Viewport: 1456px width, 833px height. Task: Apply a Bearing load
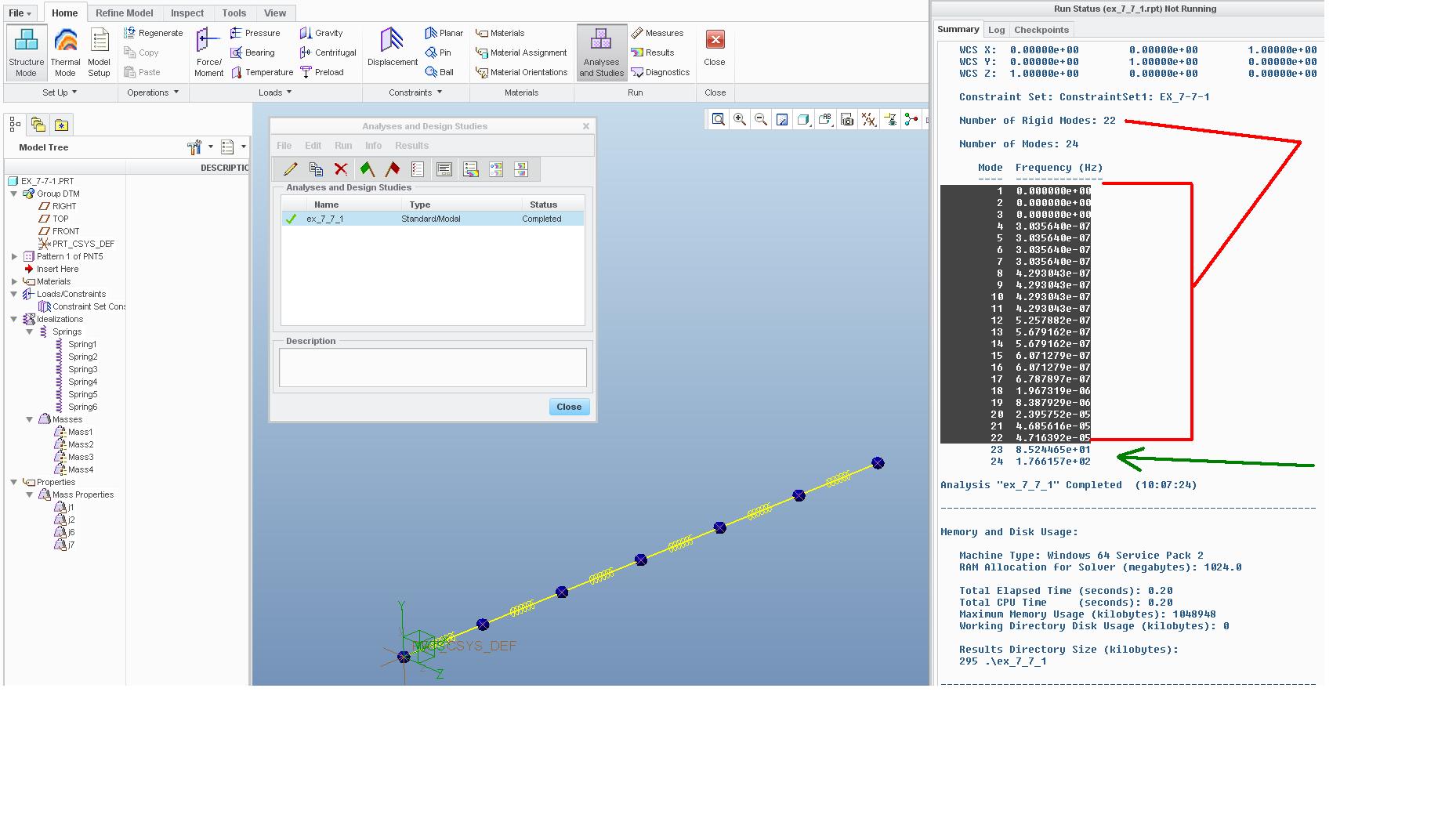point(252,53)
